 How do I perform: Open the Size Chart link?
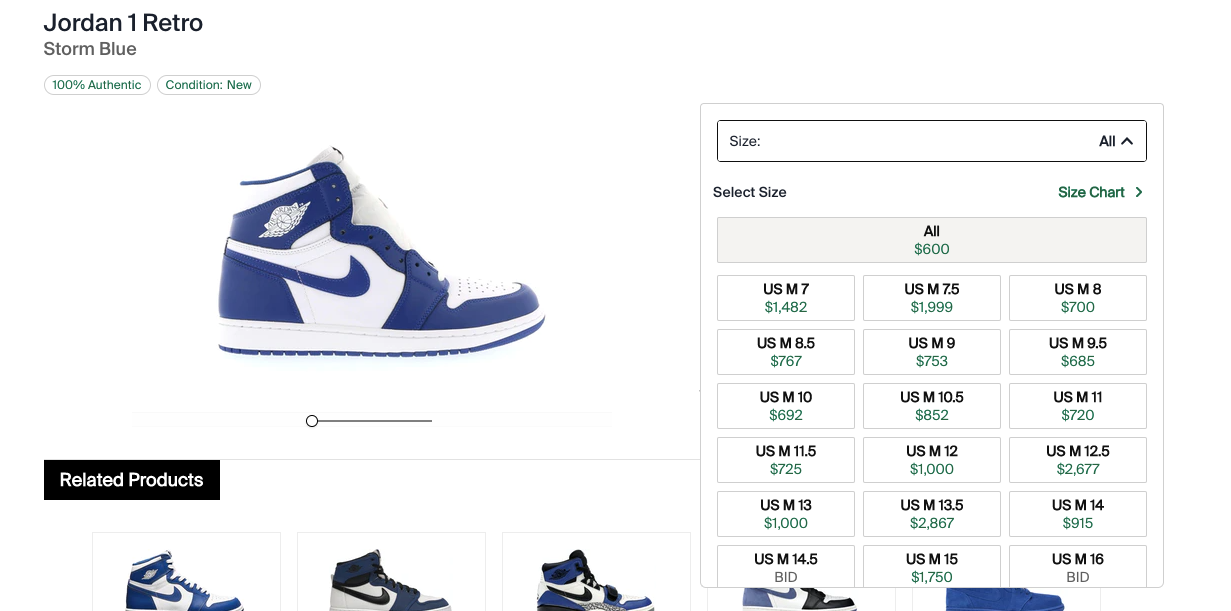[1091, 192]
